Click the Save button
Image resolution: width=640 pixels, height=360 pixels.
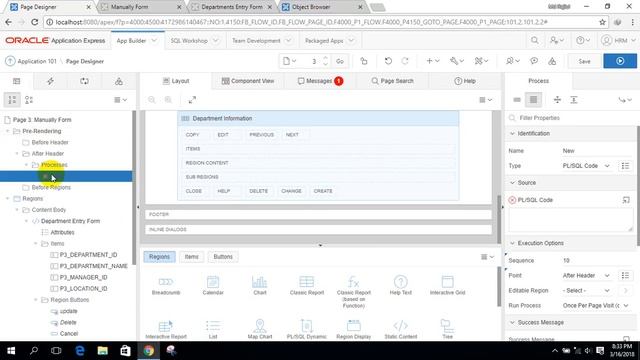point(584,61)
